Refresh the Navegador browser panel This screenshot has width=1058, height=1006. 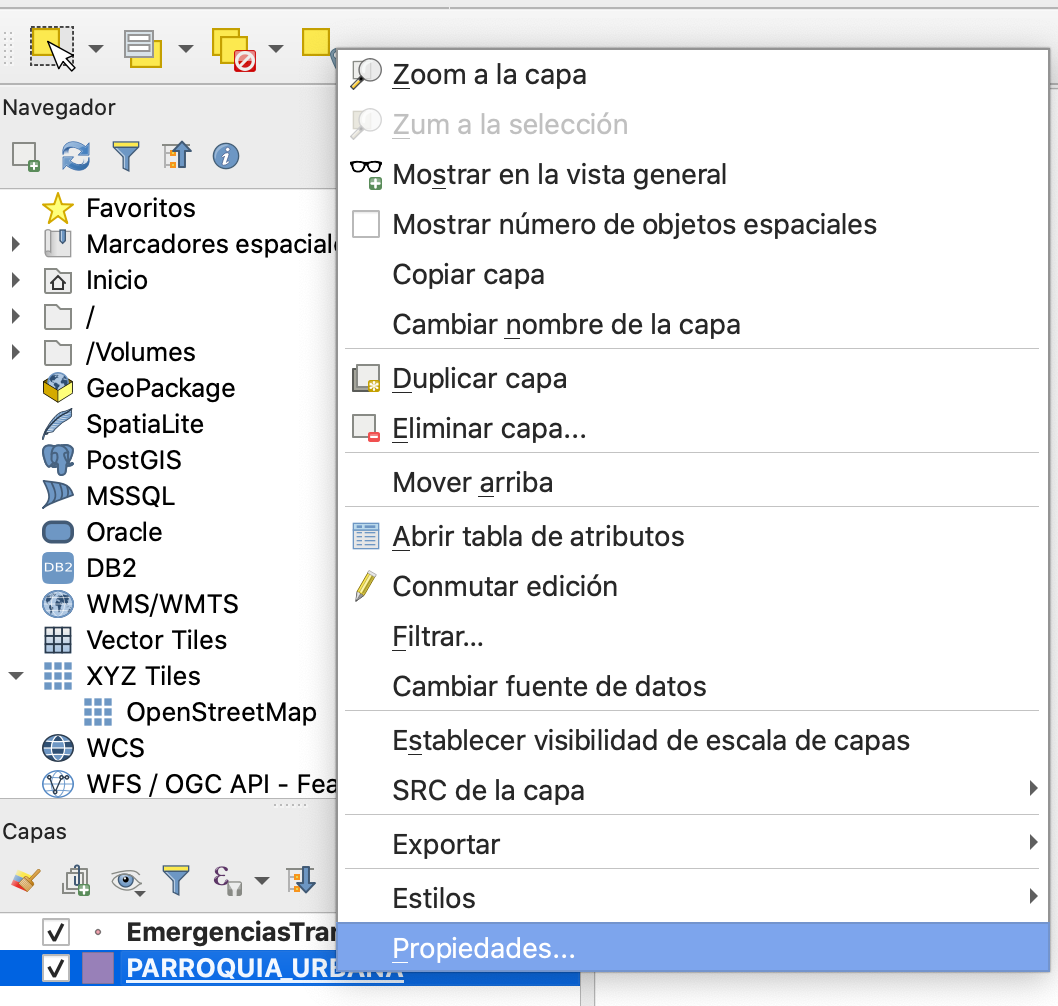point(76,156)
